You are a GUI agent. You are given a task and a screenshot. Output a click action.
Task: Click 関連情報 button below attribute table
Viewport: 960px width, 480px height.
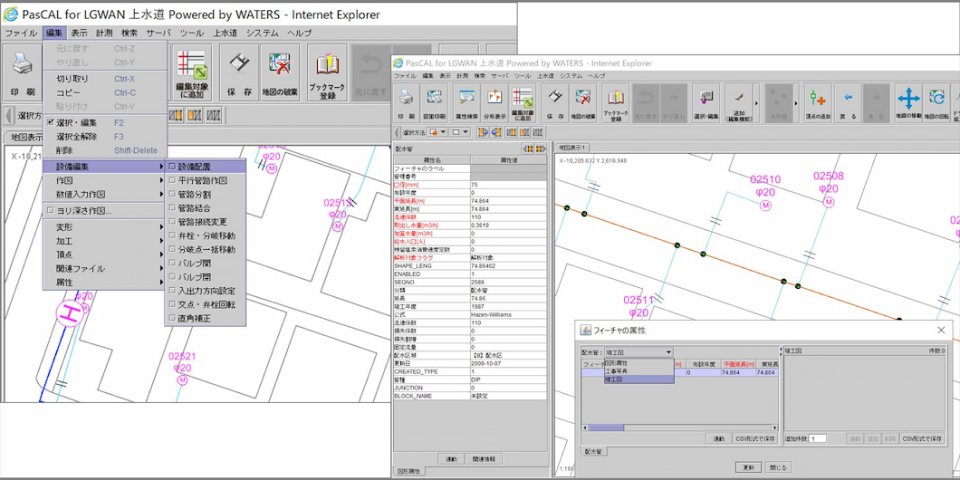tap(484, 459)
